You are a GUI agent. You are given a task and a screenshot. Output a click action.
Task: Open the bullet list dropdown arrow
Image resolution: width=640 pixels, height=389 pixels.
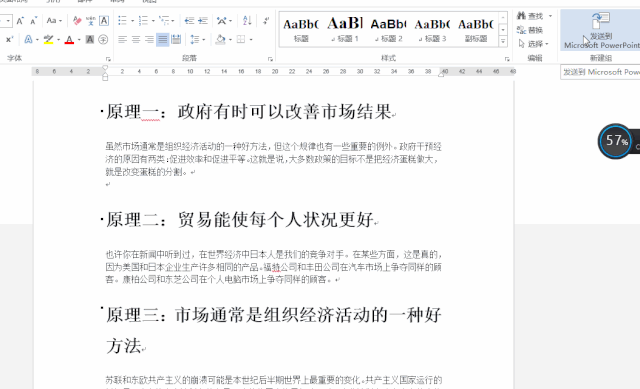pos(132,20)
